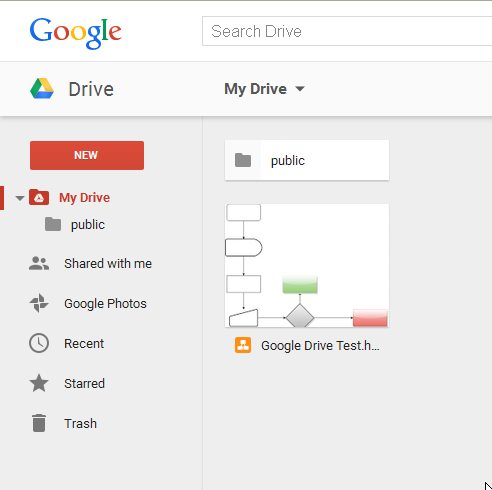Click the red My Drive sidebar icon

pos(39,197)
